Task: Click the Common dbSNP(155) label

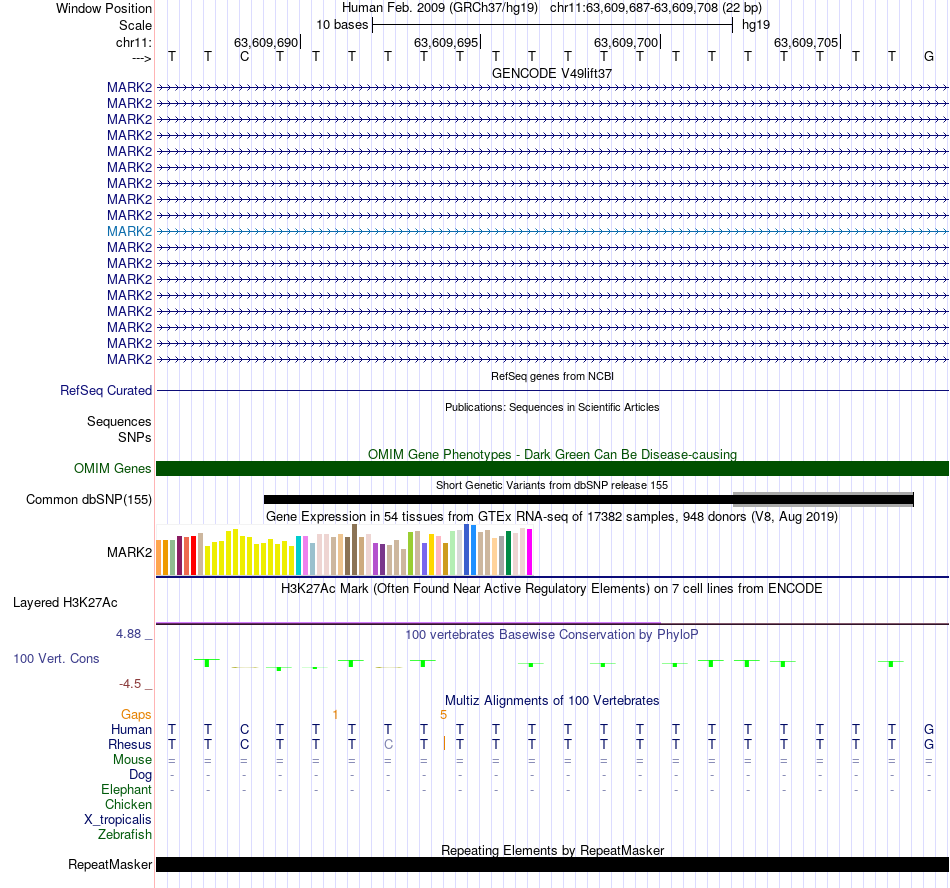Action: tap(89, 500)
